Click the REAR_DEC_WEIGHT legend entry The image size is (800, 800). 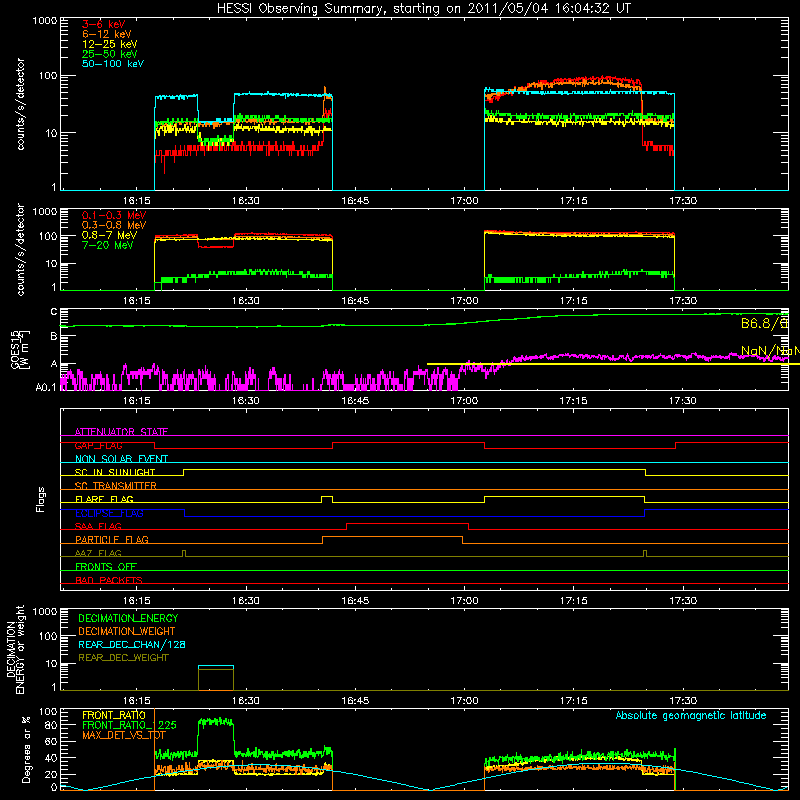pos(123,658)
